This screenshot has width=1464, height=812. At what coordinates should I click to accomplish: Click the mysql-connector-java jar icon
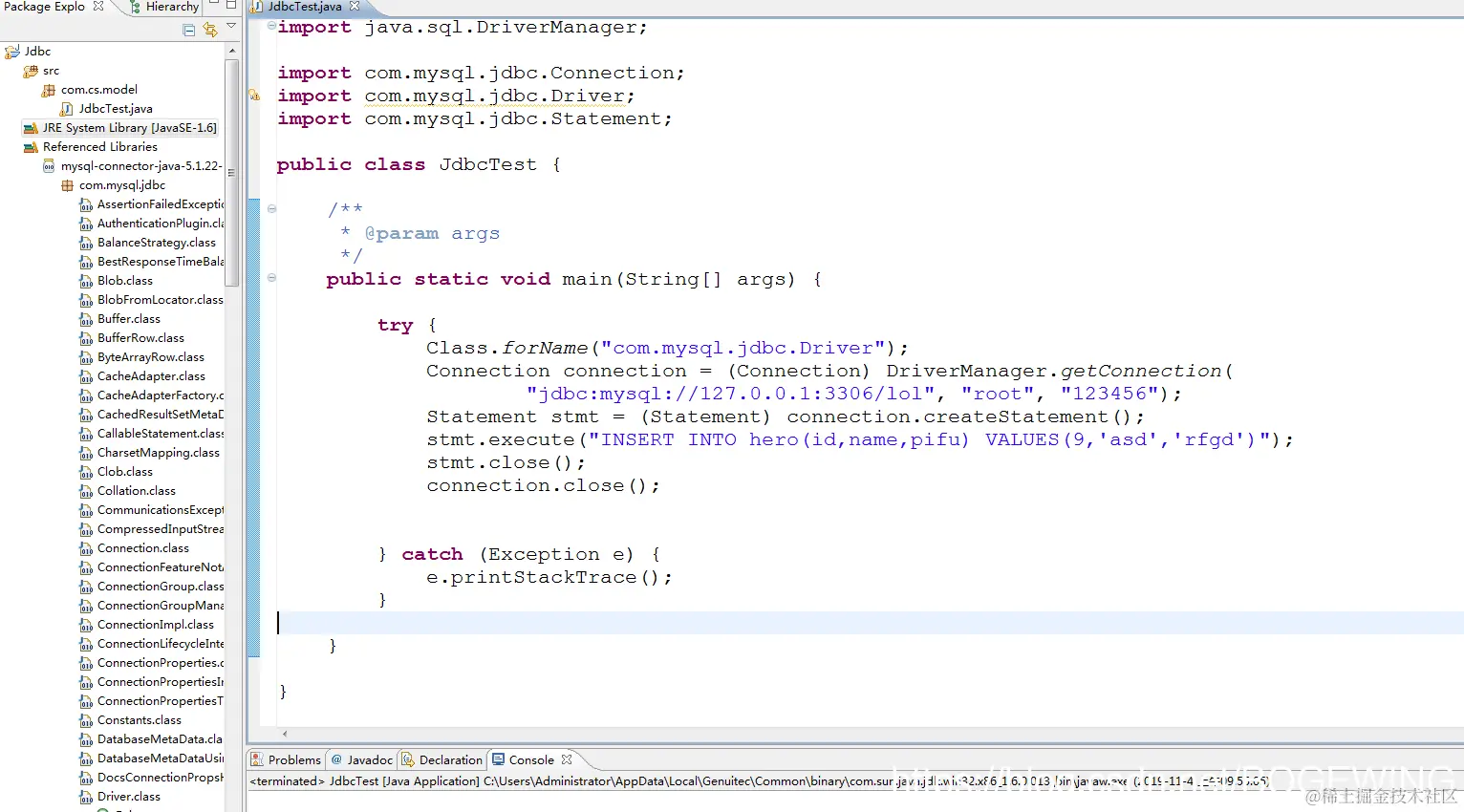(49, 166)
